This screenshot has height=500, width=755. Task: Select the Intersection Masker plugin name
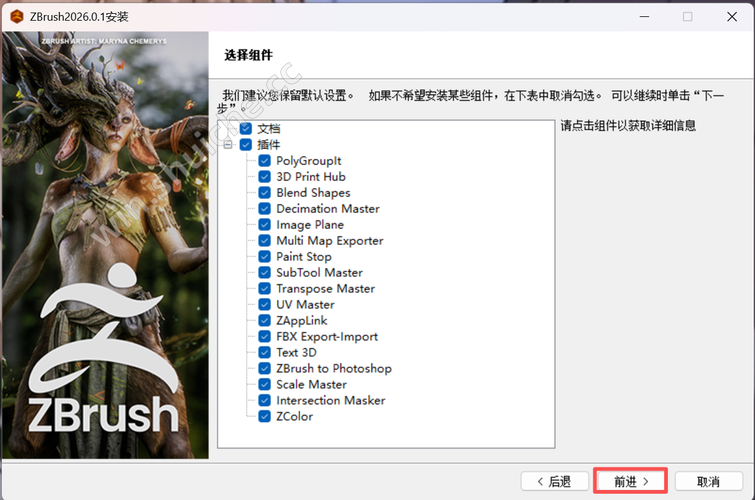(x=331, y=400)
